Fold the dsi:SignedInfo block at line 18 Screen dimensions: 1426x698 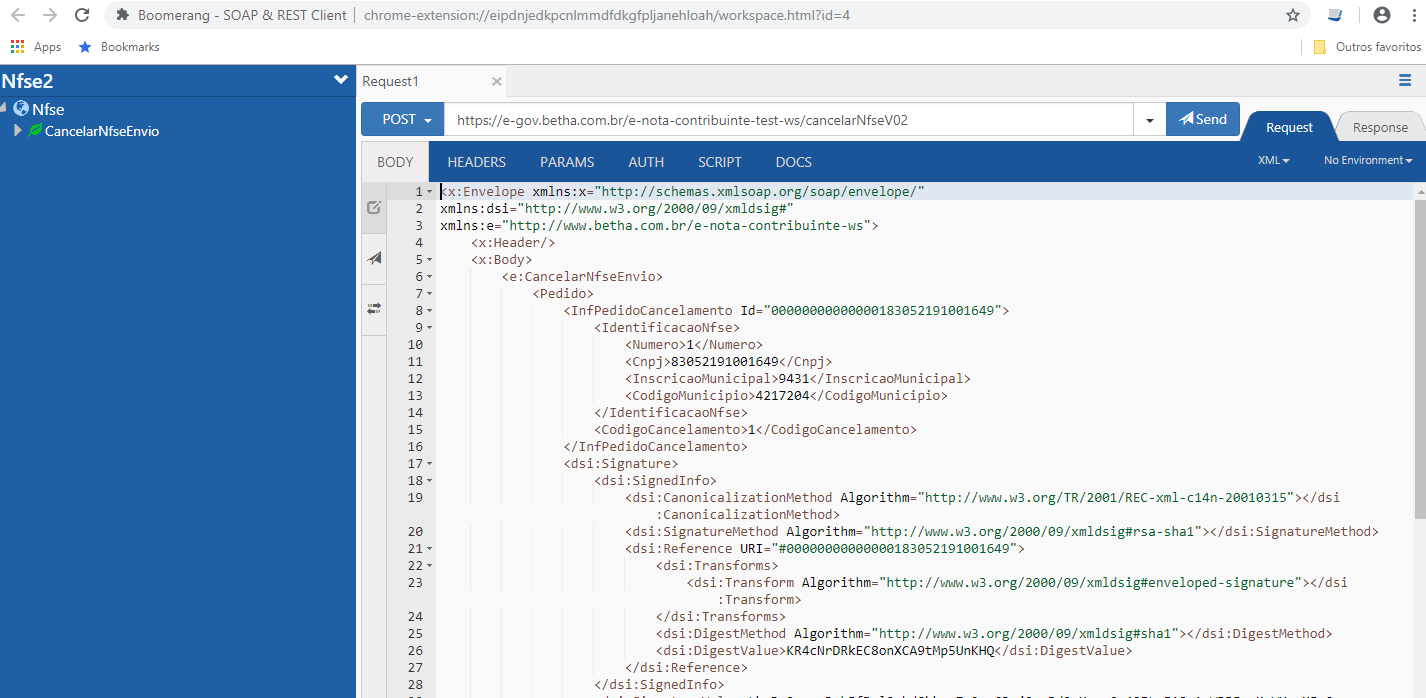pos(430,481)
